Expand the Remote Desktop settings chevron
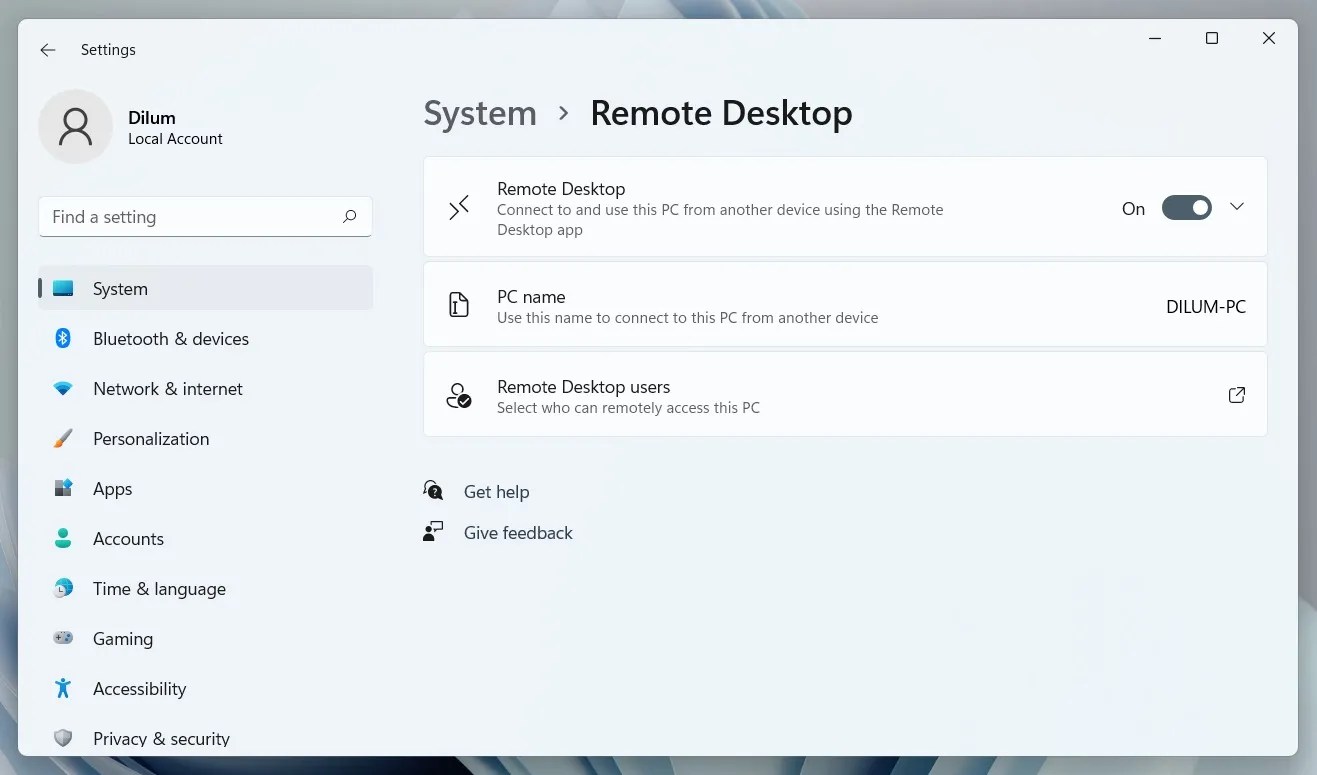Screen dimensions: 1317x775 point(1237,207)
